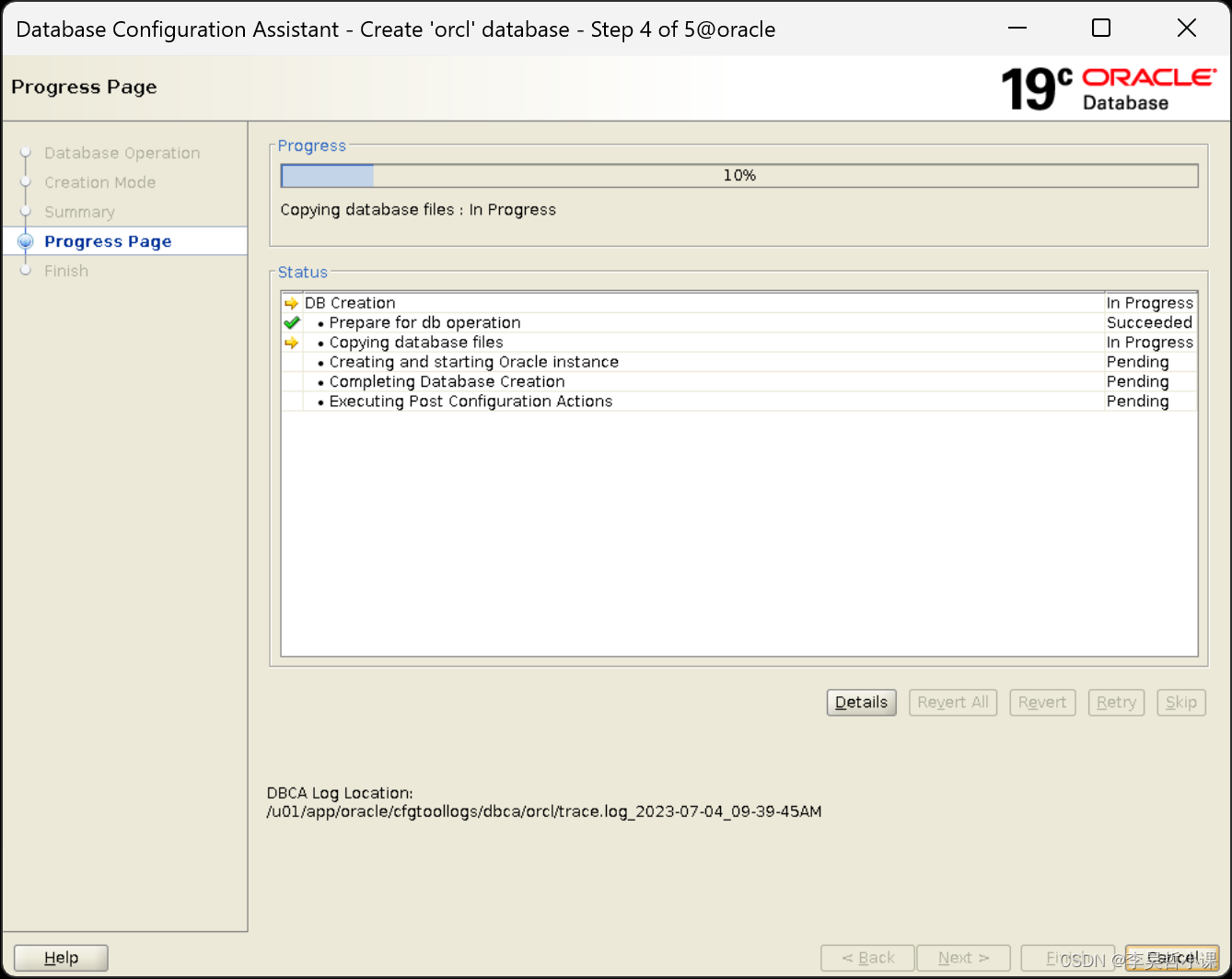Select the Copying database files row

point(738,343)
